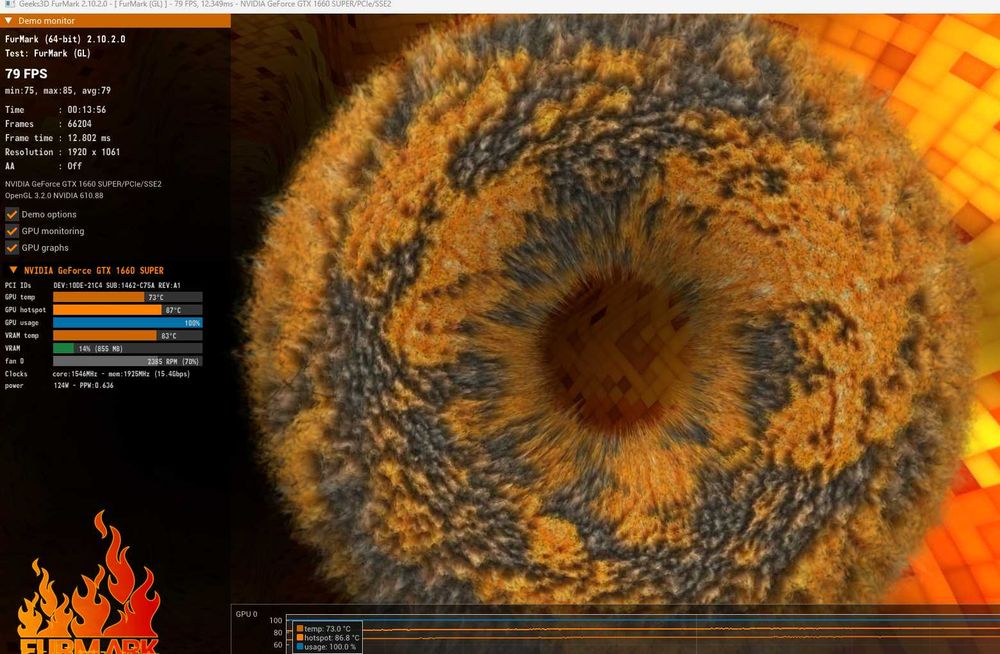
Task: Collapse the NVIDIA GeForce GTX 1660 SUPER section
Action: [x=13, y=270]
